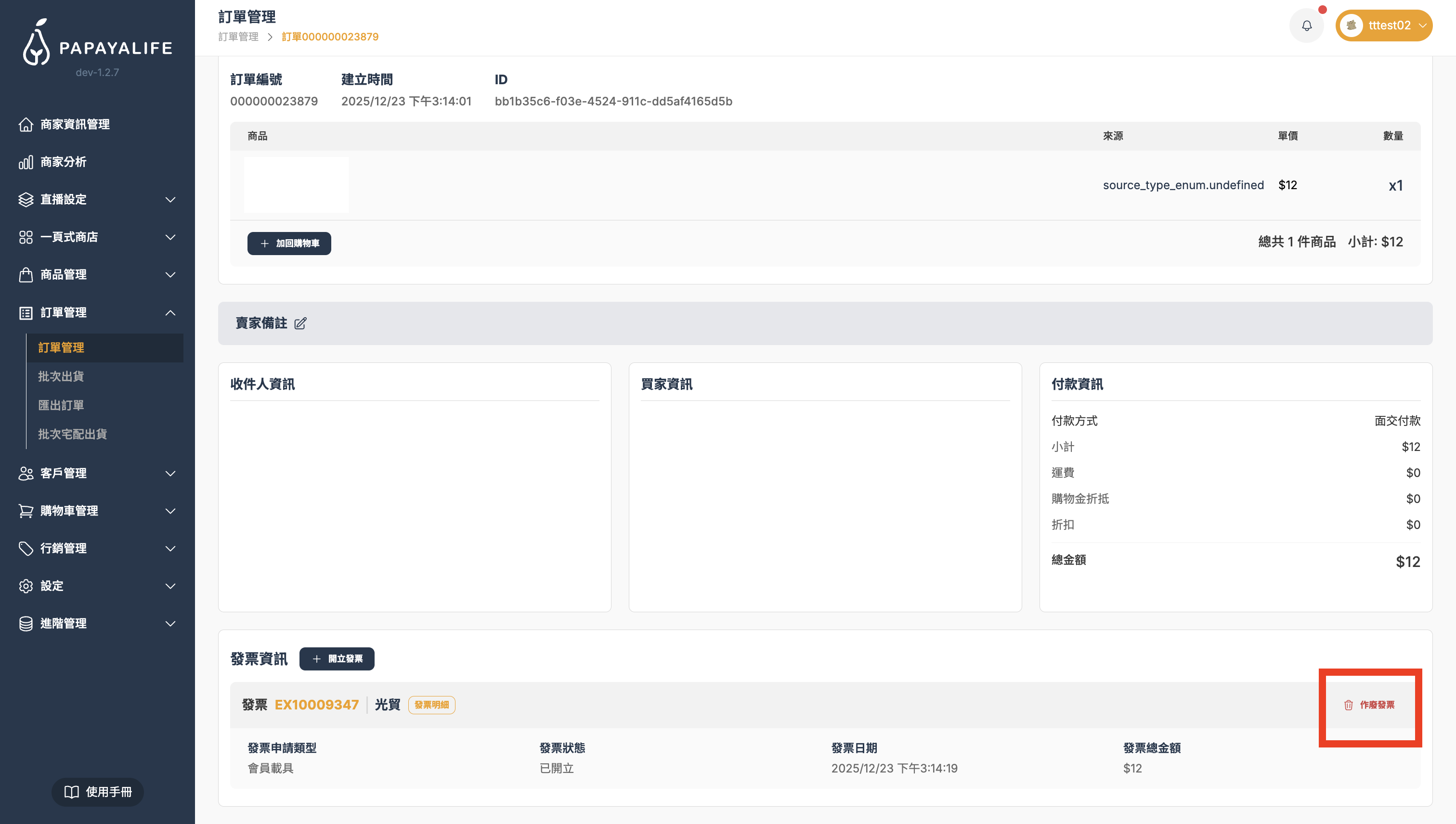Select 批次出貨 in the sidebar
The image size is (1456, 824).
[x=61, y=376]
